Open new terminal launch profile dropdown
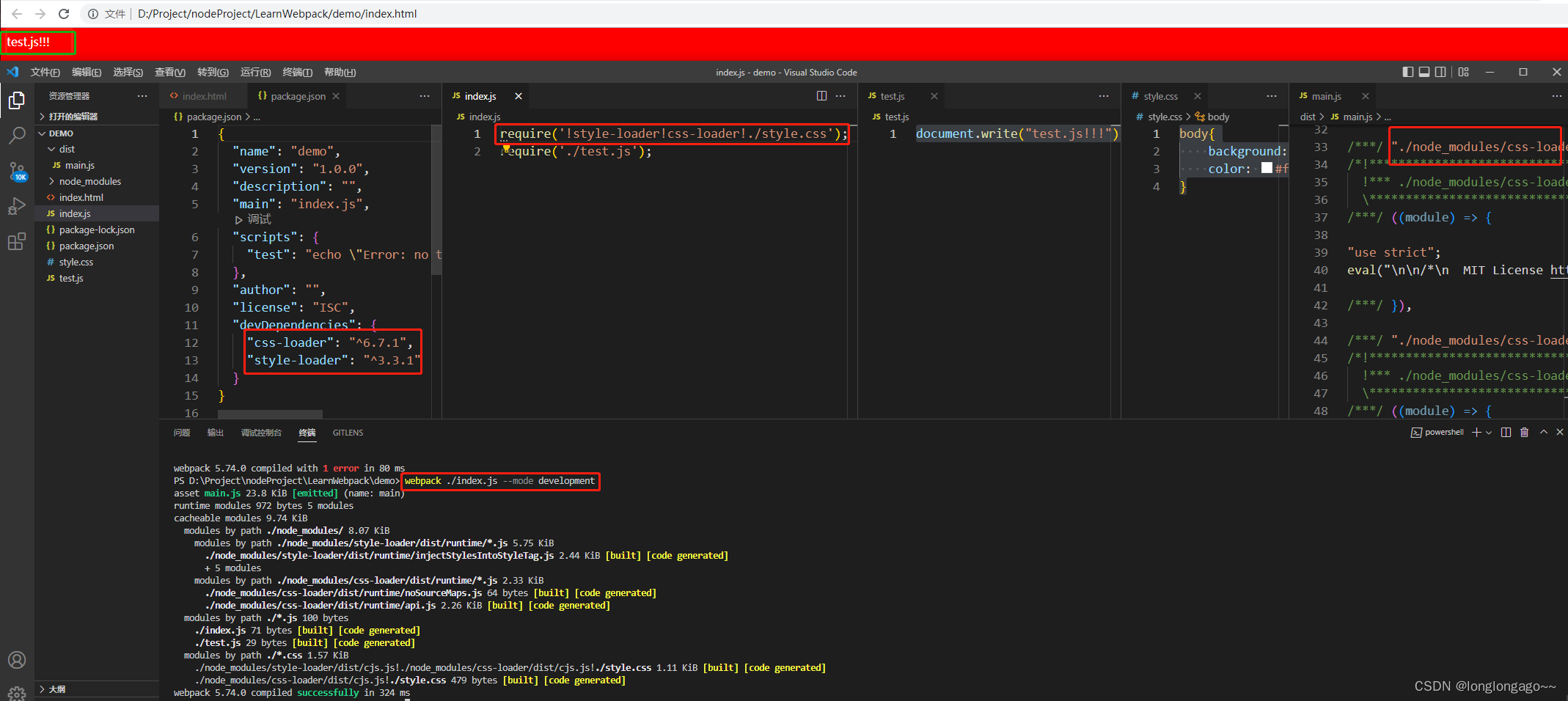Image resolution: width=1568 pixels, height=701 pixels. [x=1489, y=433]
